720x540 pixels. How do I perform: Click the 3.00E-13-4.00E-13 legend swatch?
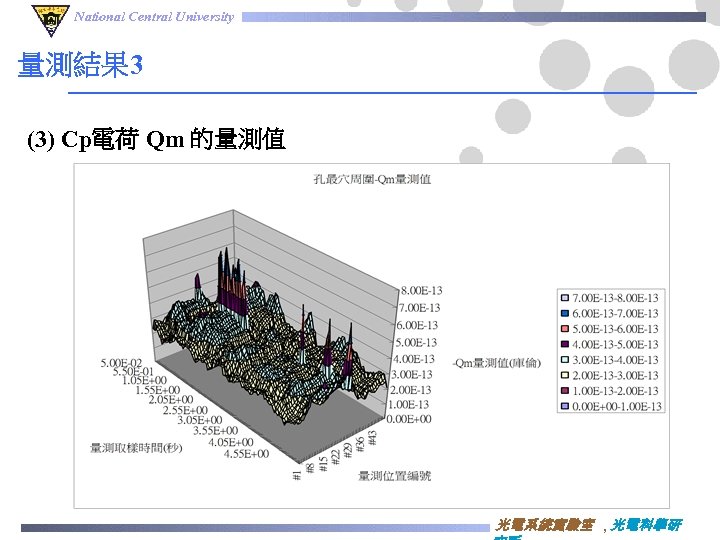pyautogui.click(x=565, y=360)
